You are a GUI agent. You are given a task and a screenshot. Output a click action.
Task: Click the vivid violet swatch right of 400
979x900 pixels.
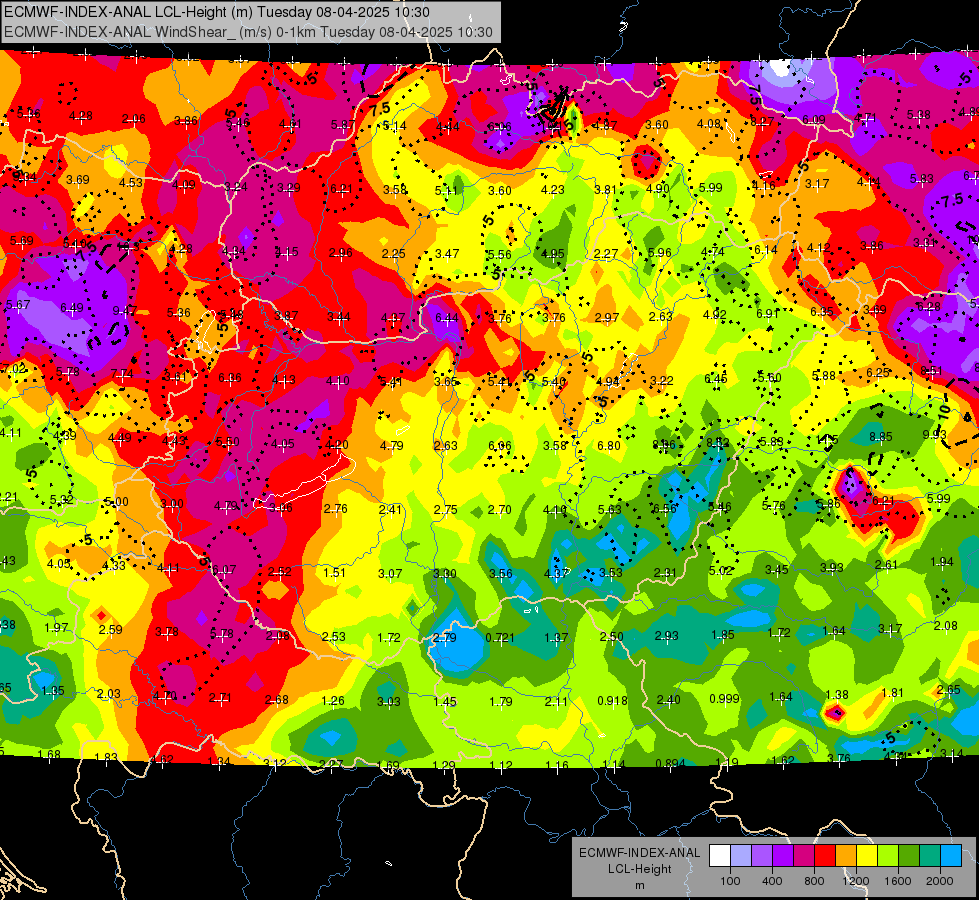point(783,856)
